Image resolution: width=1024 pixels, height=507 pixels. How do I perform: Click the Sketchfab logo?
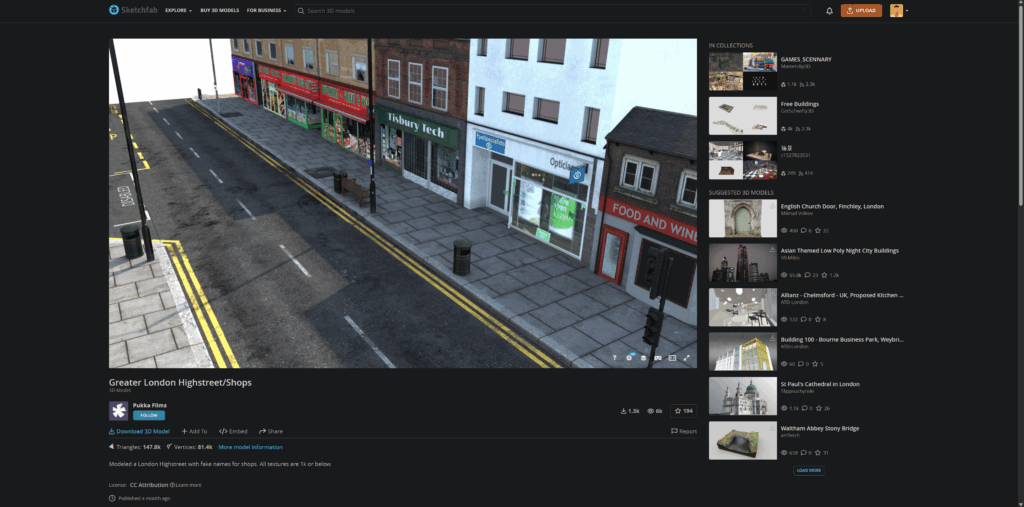133,10
